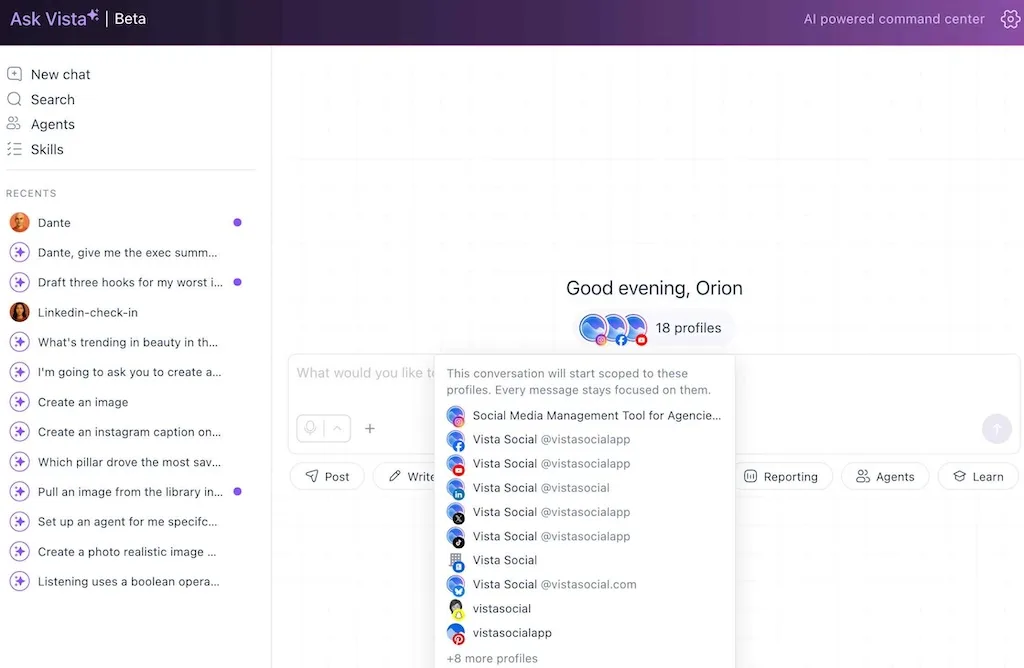Click the sparkle icon beside 'Create an image'

[x=20, y=402]
